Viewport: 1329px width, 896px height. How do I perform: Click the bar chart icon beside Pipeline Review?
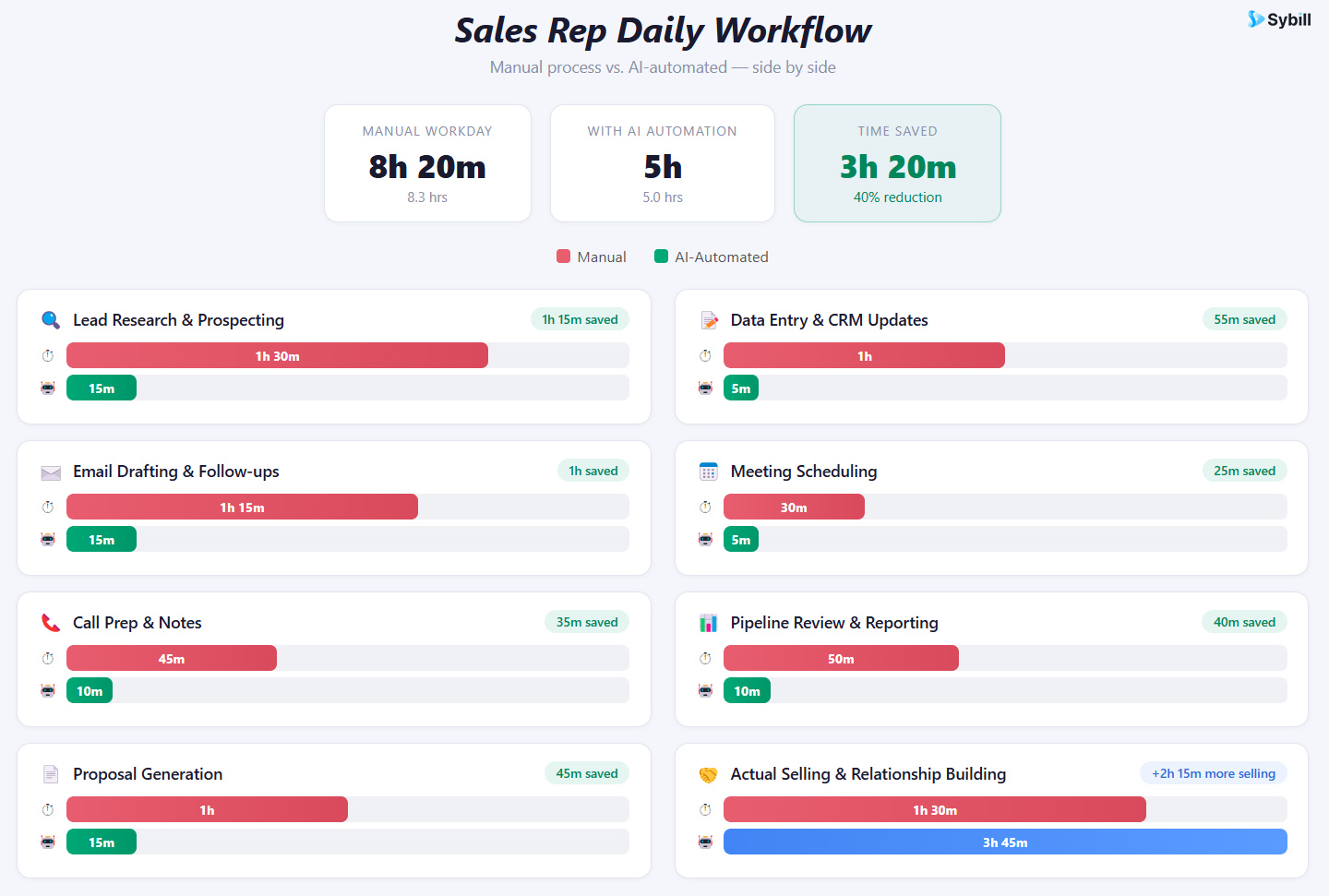click(x=709, y=623)
